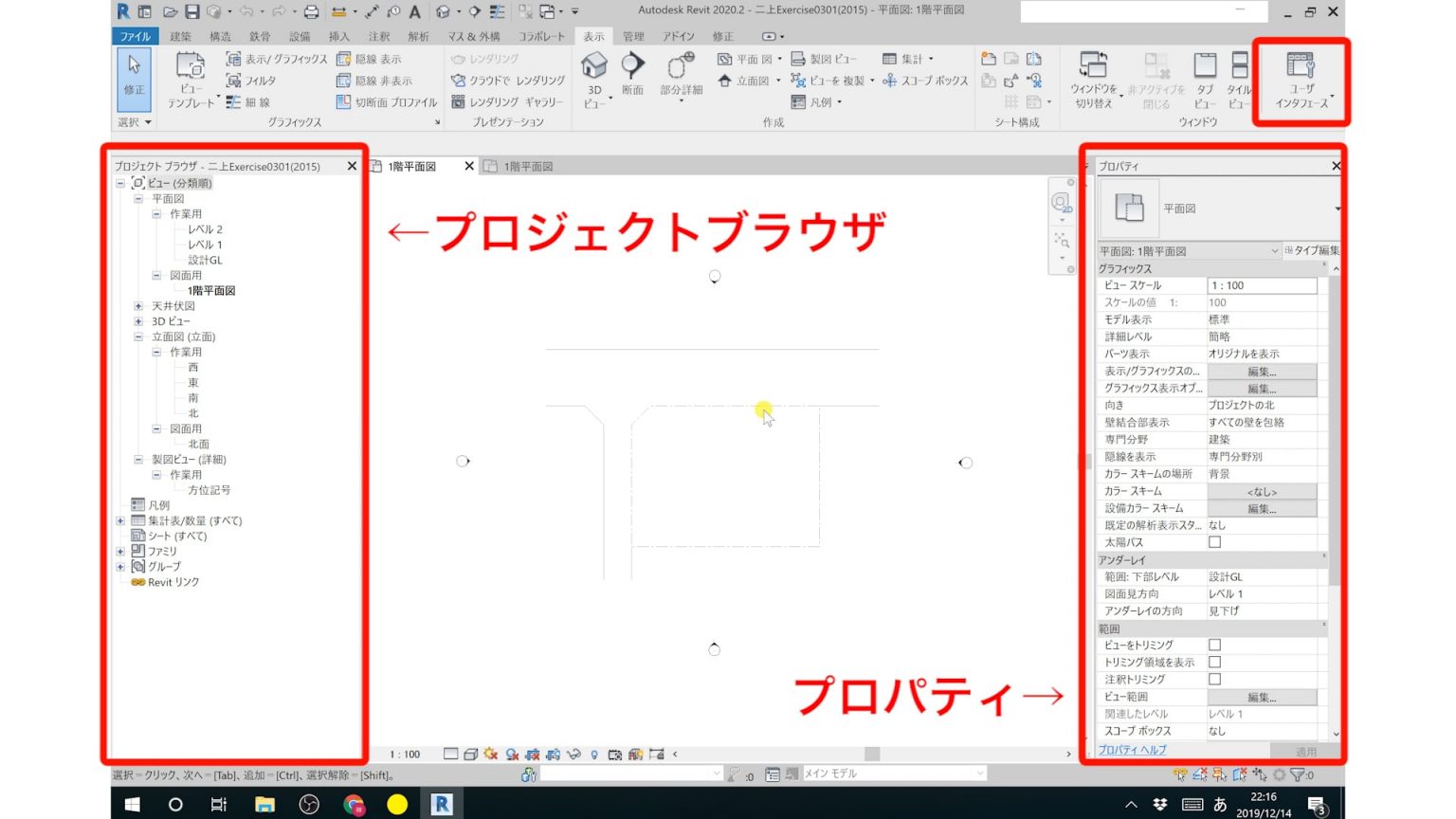
Task: Click the レンダリング icon in プレゼンテーション panel
Action: 460,58
